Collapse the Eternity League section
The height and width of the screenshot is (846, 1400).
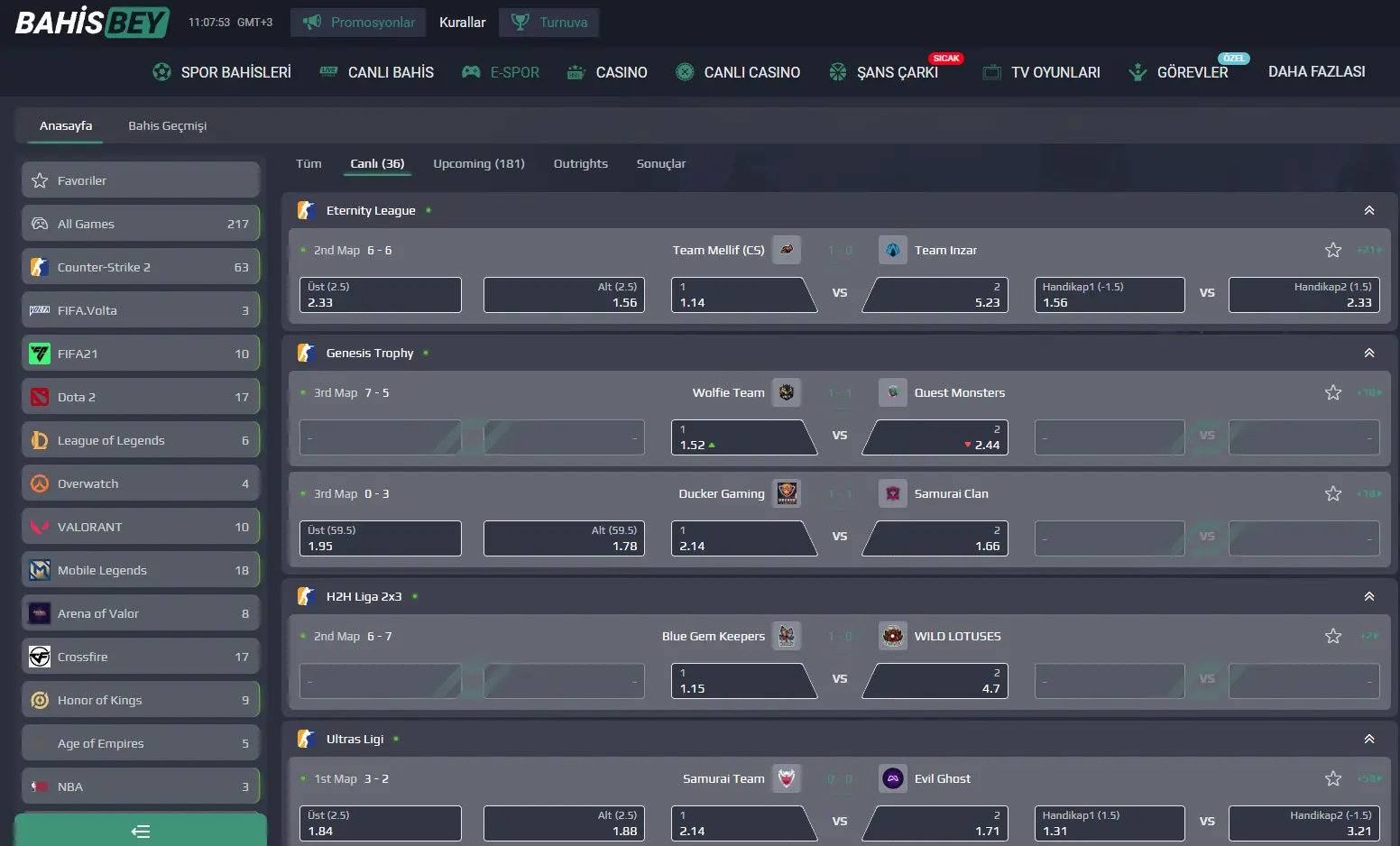1369,210
